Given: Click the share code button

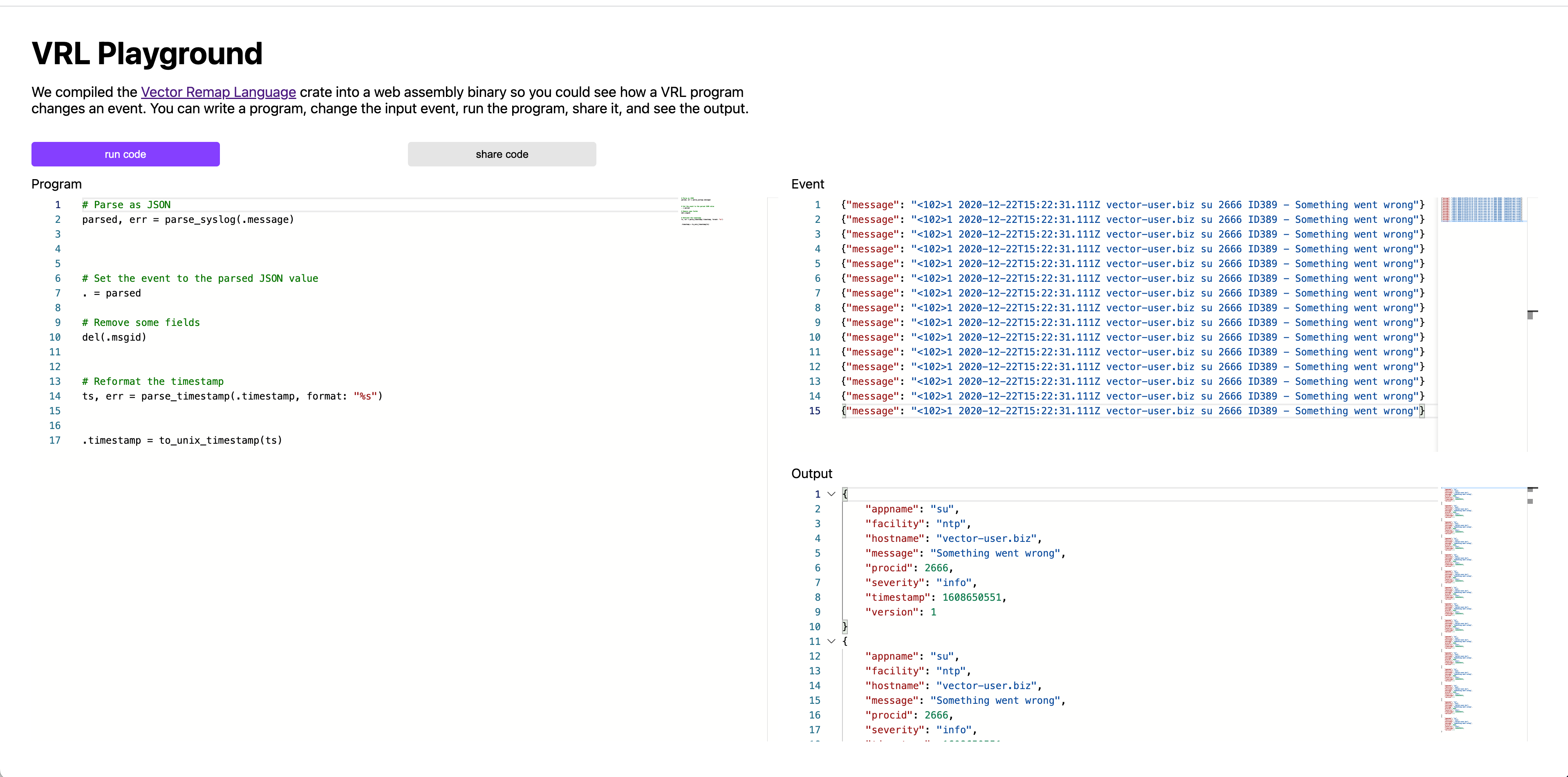Looking at the screenshot, I should [x=502, y=154].
